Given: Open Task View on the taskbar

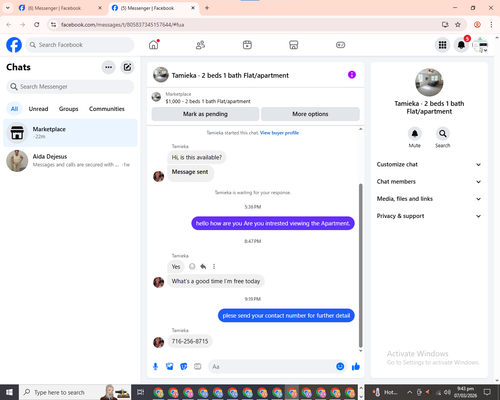Looking at the screenshot, I should point(141,392).
